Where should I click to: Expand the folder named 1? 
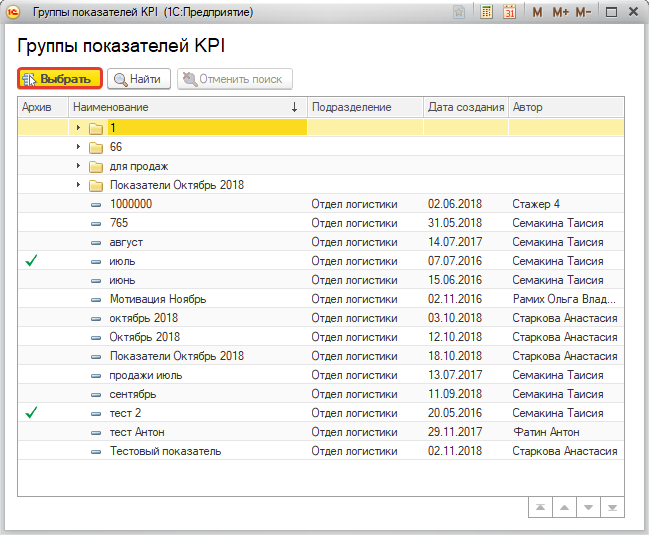pos(78,127)
